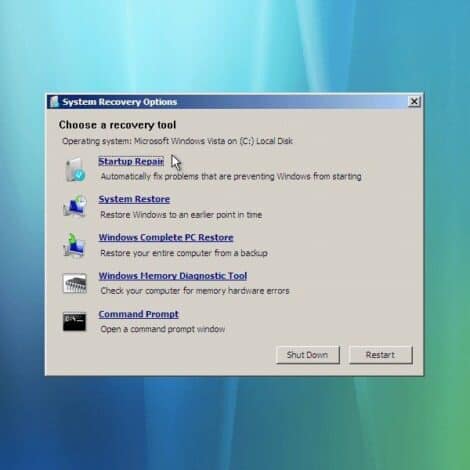The width and height of the screenshot is (470, 470).
Task: Click the black Command Prompt icon
Action: pos(74,322)
